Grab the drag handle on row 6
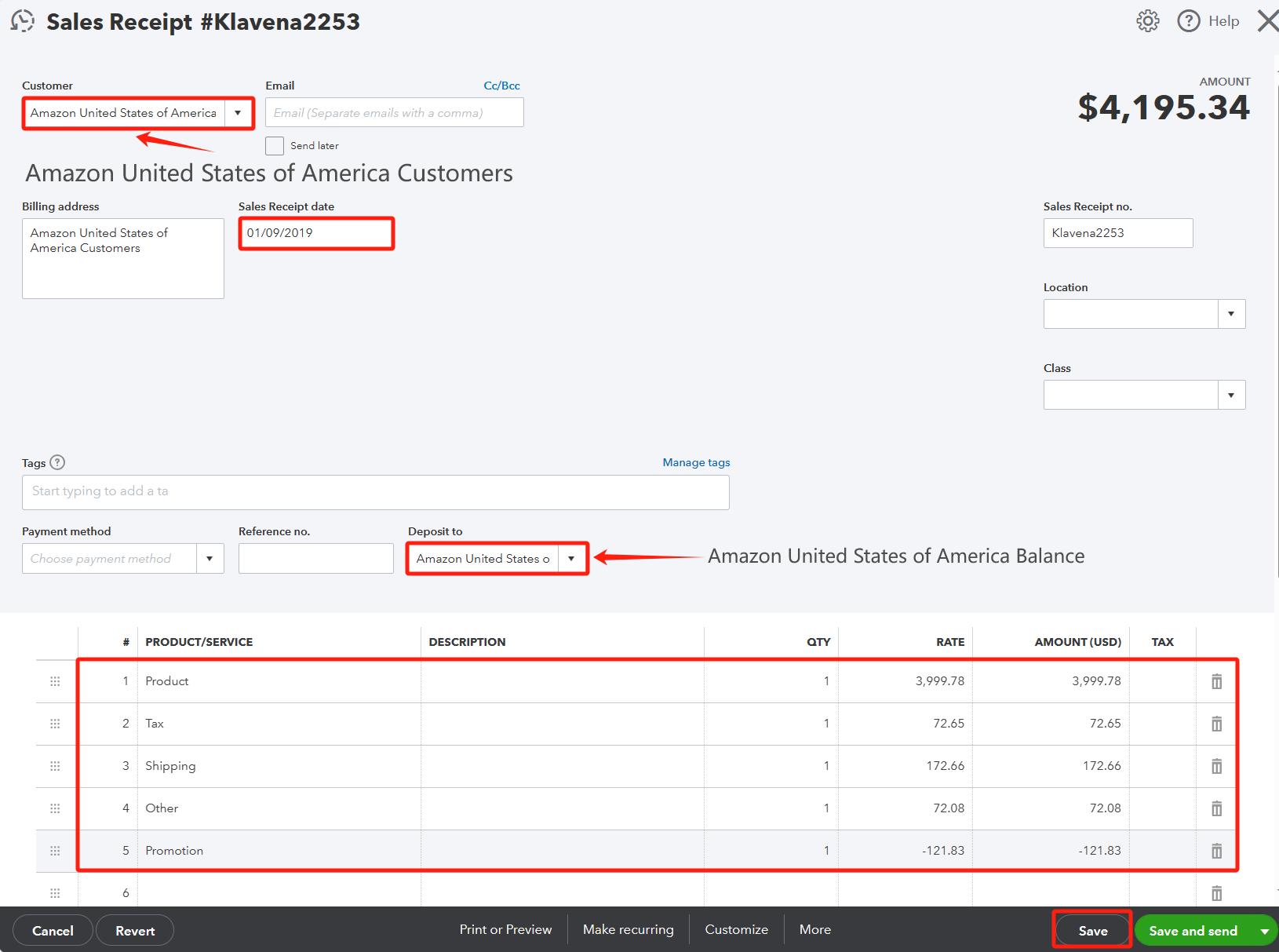The height and width of the screenshot is (952, 1279). click(x=55, y=893)
